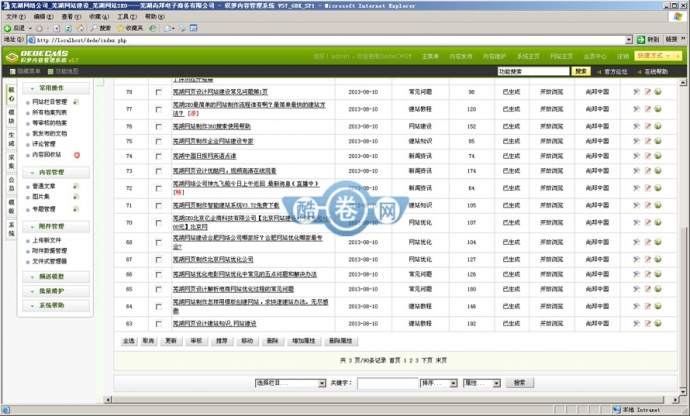Tick the checkbox for article 76
This screenshot has height=416, width=690.
click(x=158, y=127)
